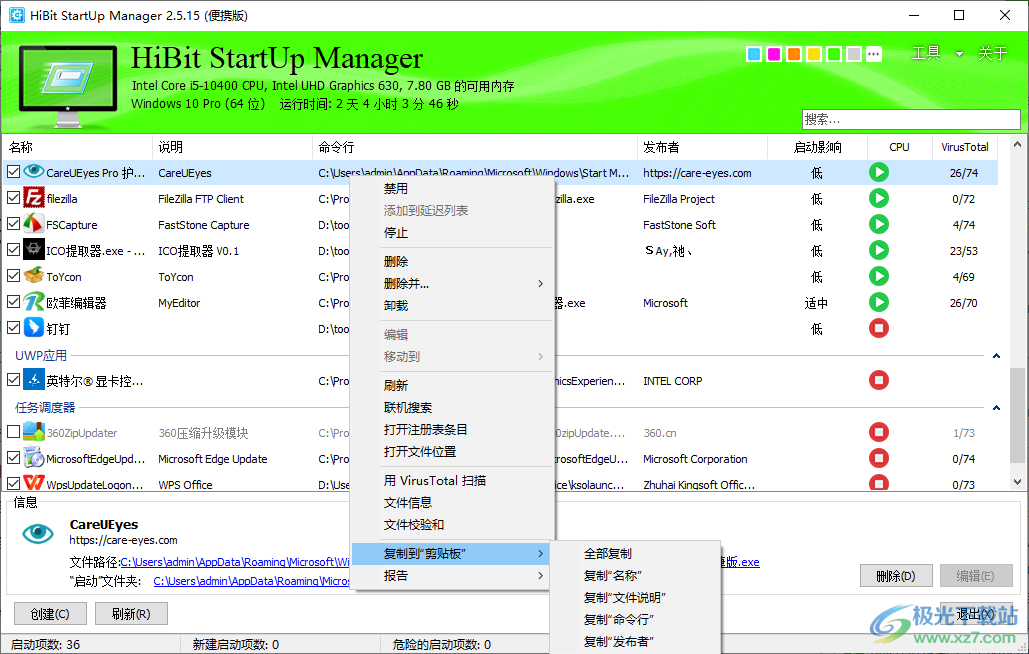The width and height of the screenshot is (1029, 654).
Task: Click the 钉钉 blue icon
Action: point(33,327)
